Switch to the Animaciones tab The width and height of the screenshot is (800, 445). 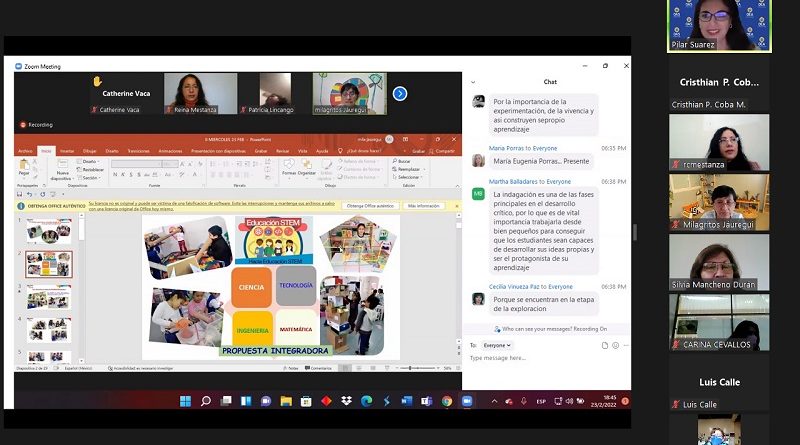tap(170, 151)
